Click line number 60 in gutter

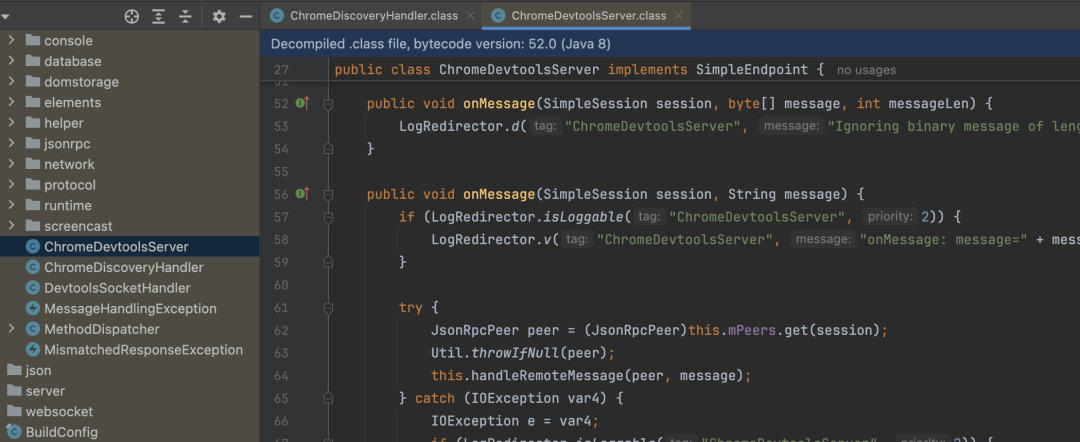point(280,285)
